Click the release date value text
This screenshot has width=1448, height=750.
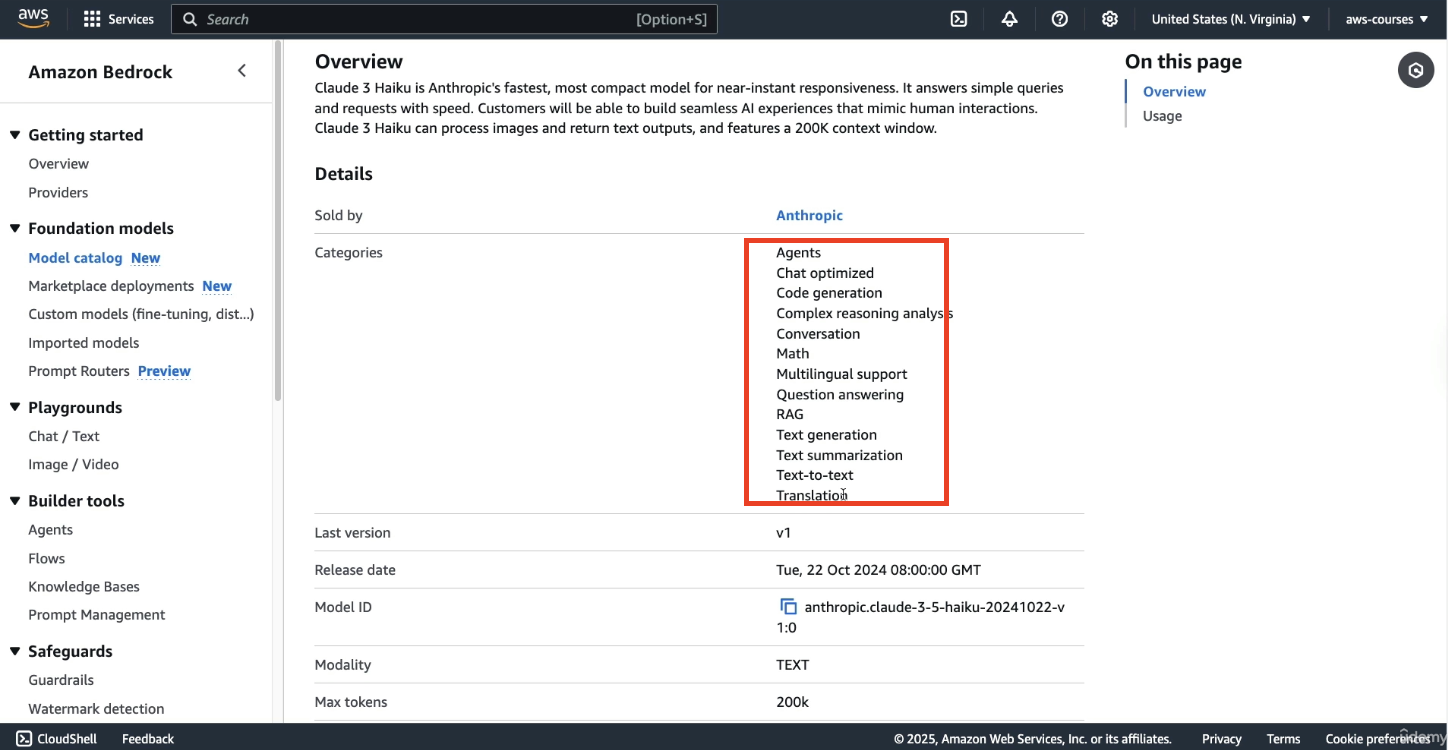tap(878, 570)
